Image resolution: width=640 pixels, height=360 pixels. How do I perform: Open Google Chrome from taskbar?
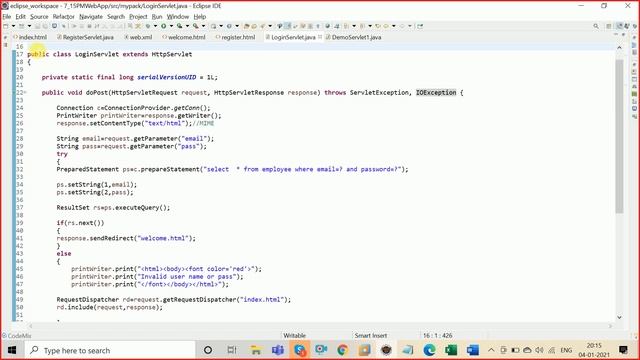[342, 350]
